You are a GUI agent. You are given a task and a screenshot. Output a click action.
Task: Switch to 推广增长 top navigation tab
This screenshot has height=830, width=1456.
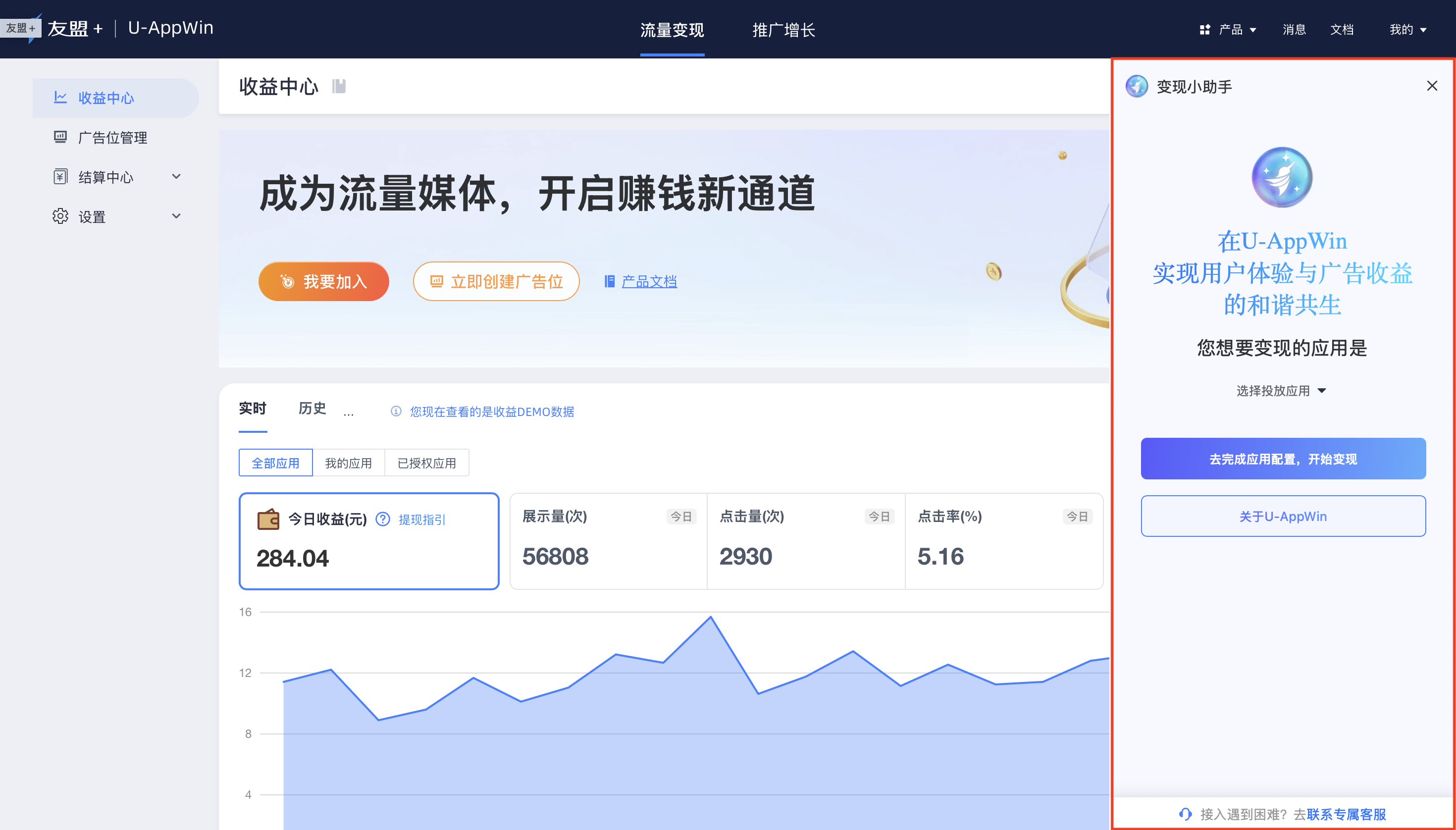click(784, 30)
